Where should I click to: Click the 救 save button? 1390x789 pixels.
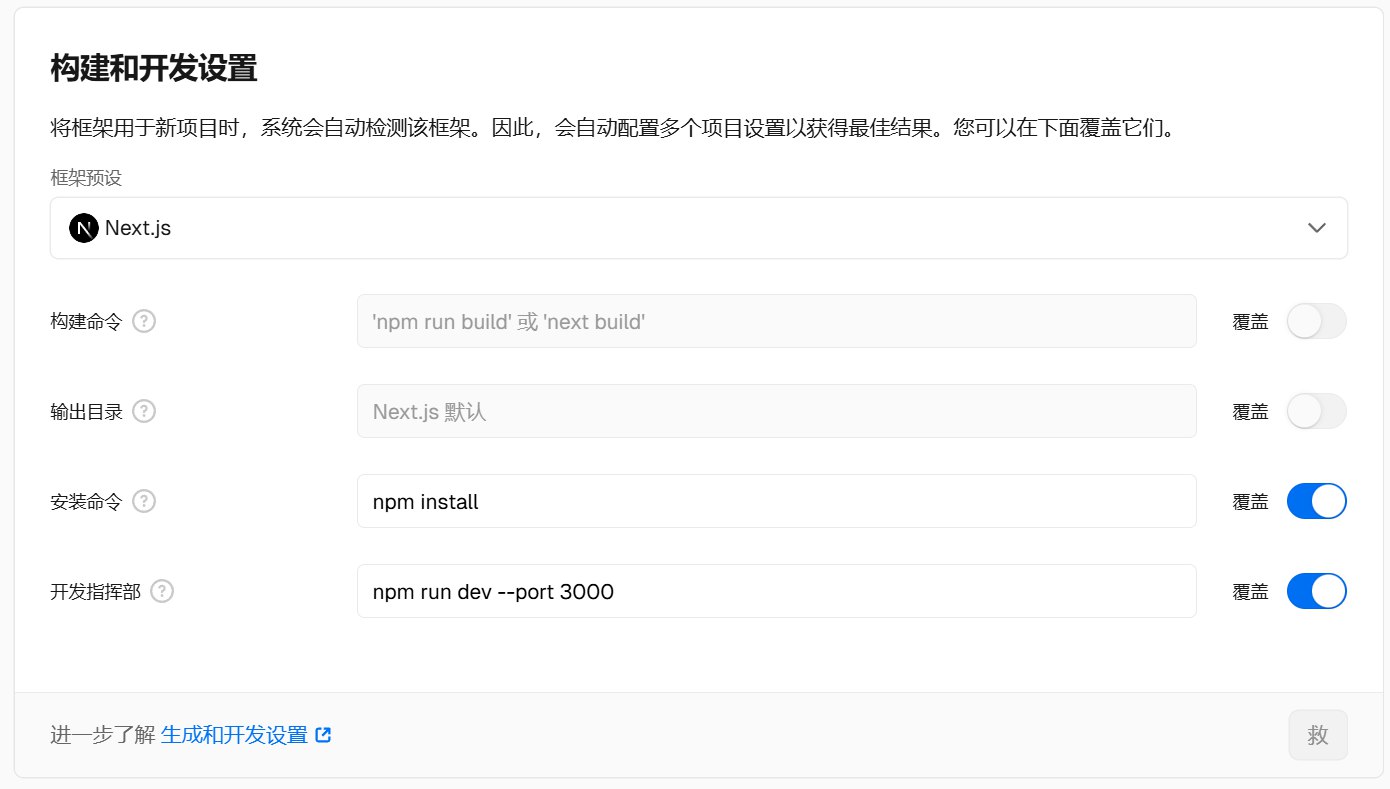pyautogui.click(x=1318, y=735)
